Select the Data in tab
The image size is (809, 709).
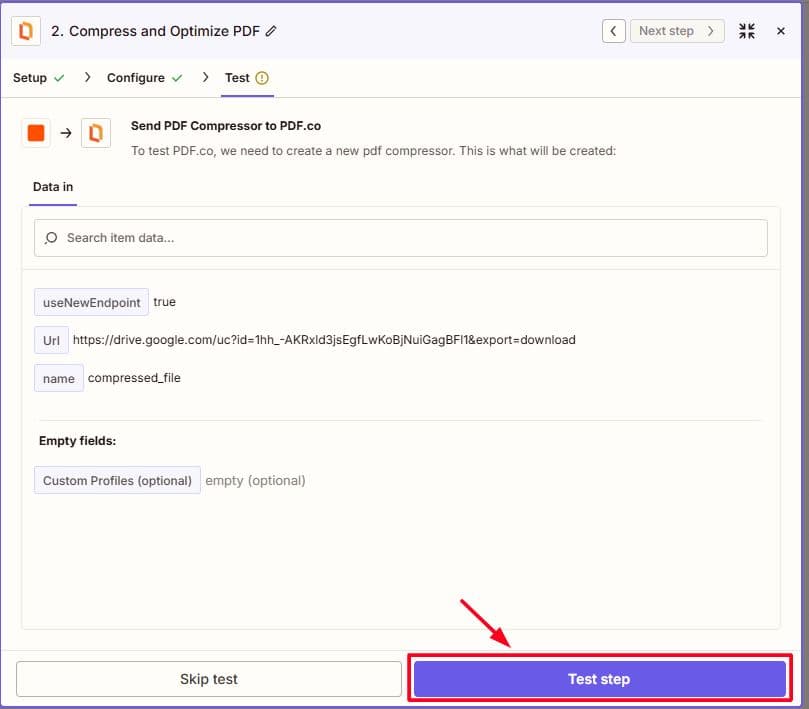point(53,187)
